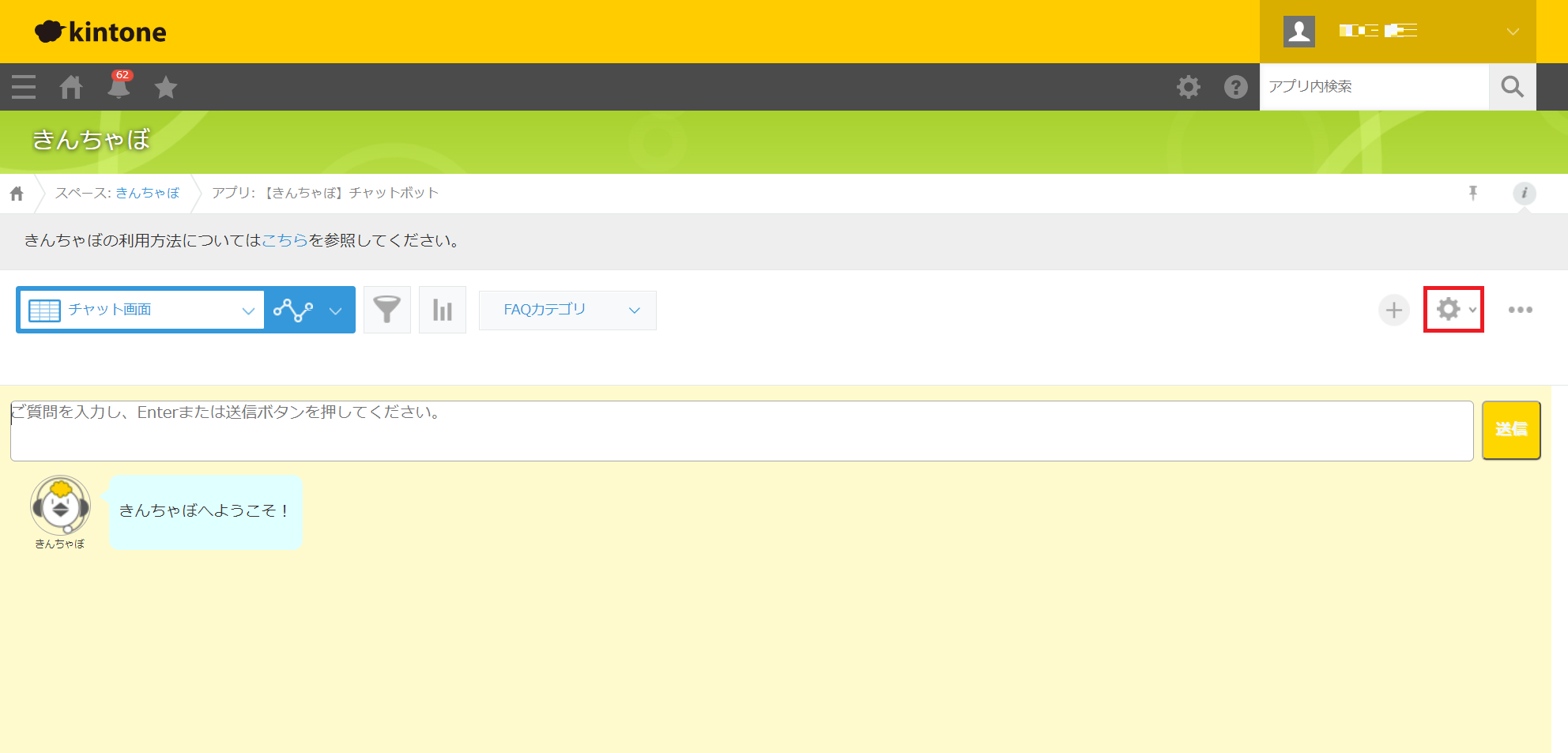Go to the kintone portal home icon
The image size is (1568, 753).
[x=71, y=87]
